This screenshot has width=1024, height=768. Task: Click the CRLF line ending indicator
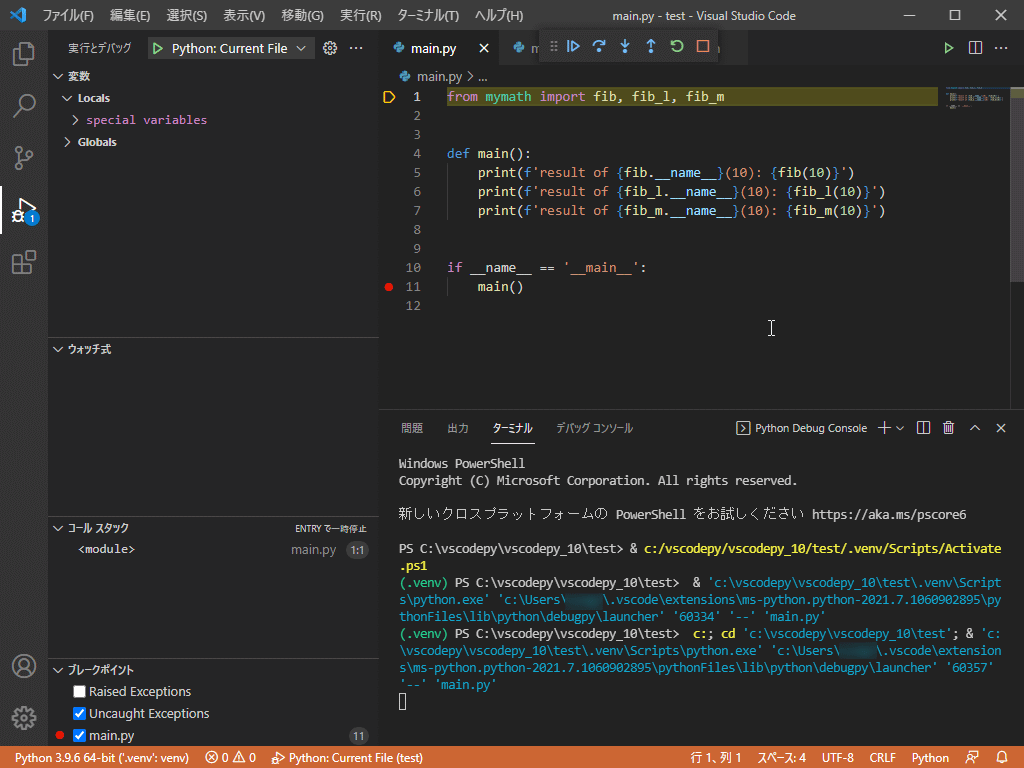(882, 758)
